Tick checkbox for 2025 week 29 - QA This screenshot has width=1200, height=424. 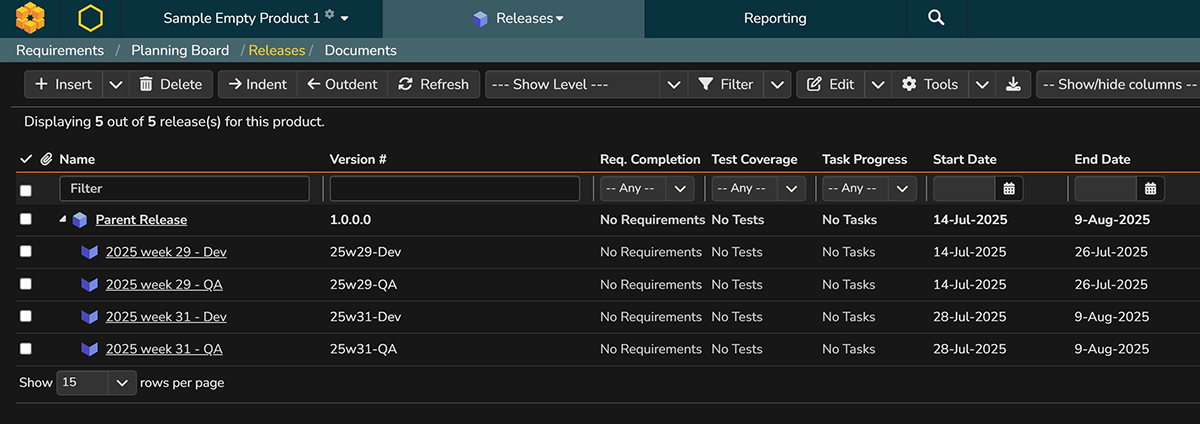(26, 284)
